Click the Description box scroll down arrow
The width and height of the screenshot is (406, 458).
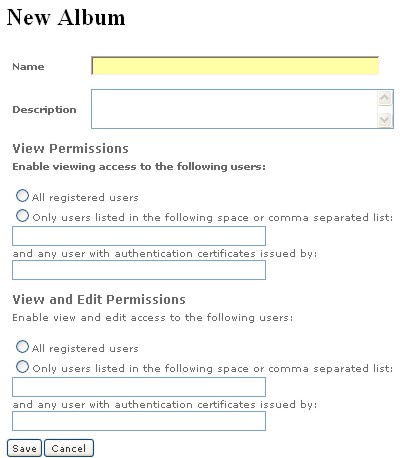pos(385,120)
